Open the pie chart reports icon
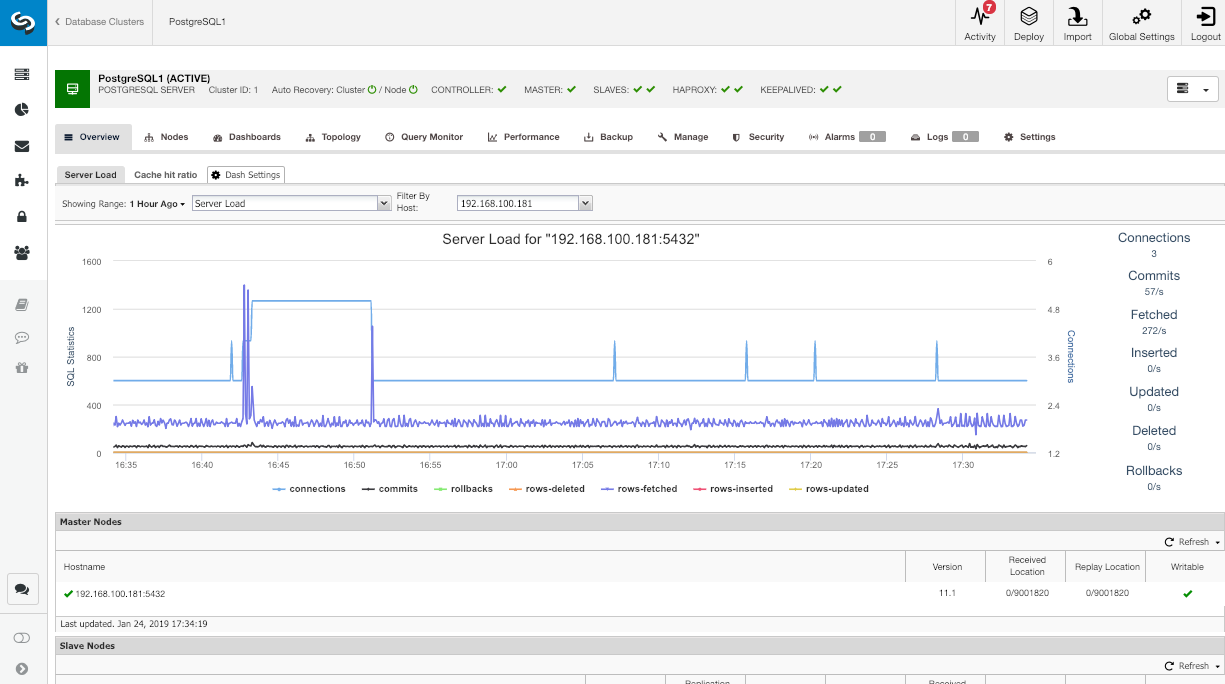Screen dimensions: 1225x684 (22, 110)
